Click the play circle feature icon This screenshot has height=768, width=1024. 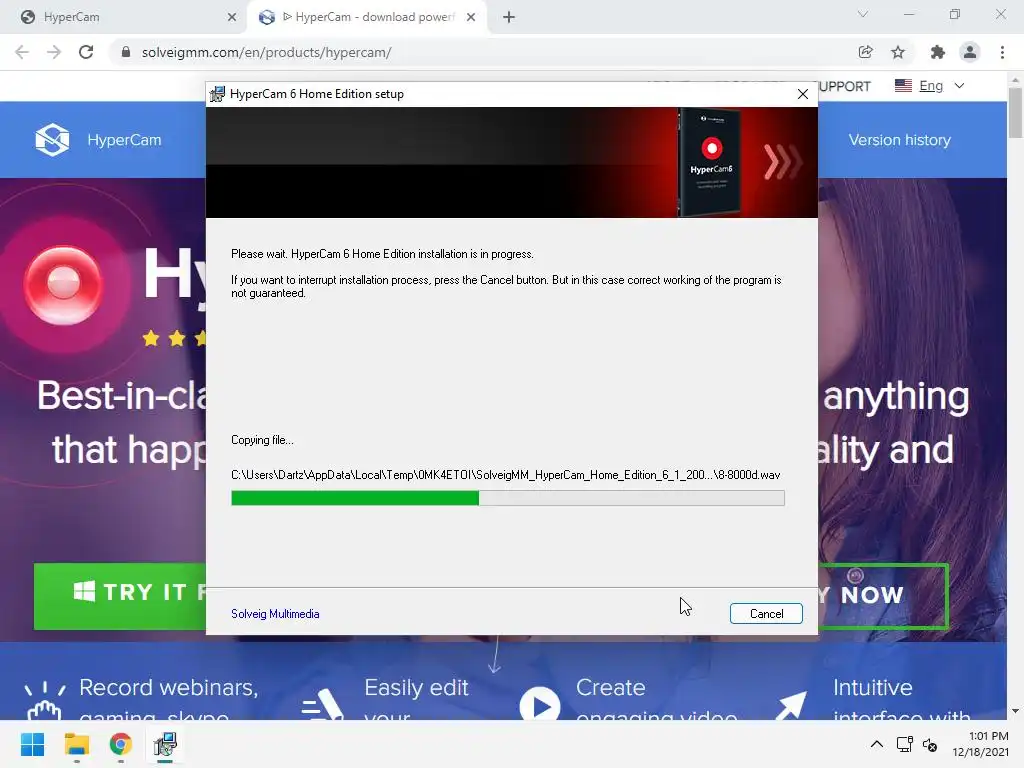tap(539, 704)
